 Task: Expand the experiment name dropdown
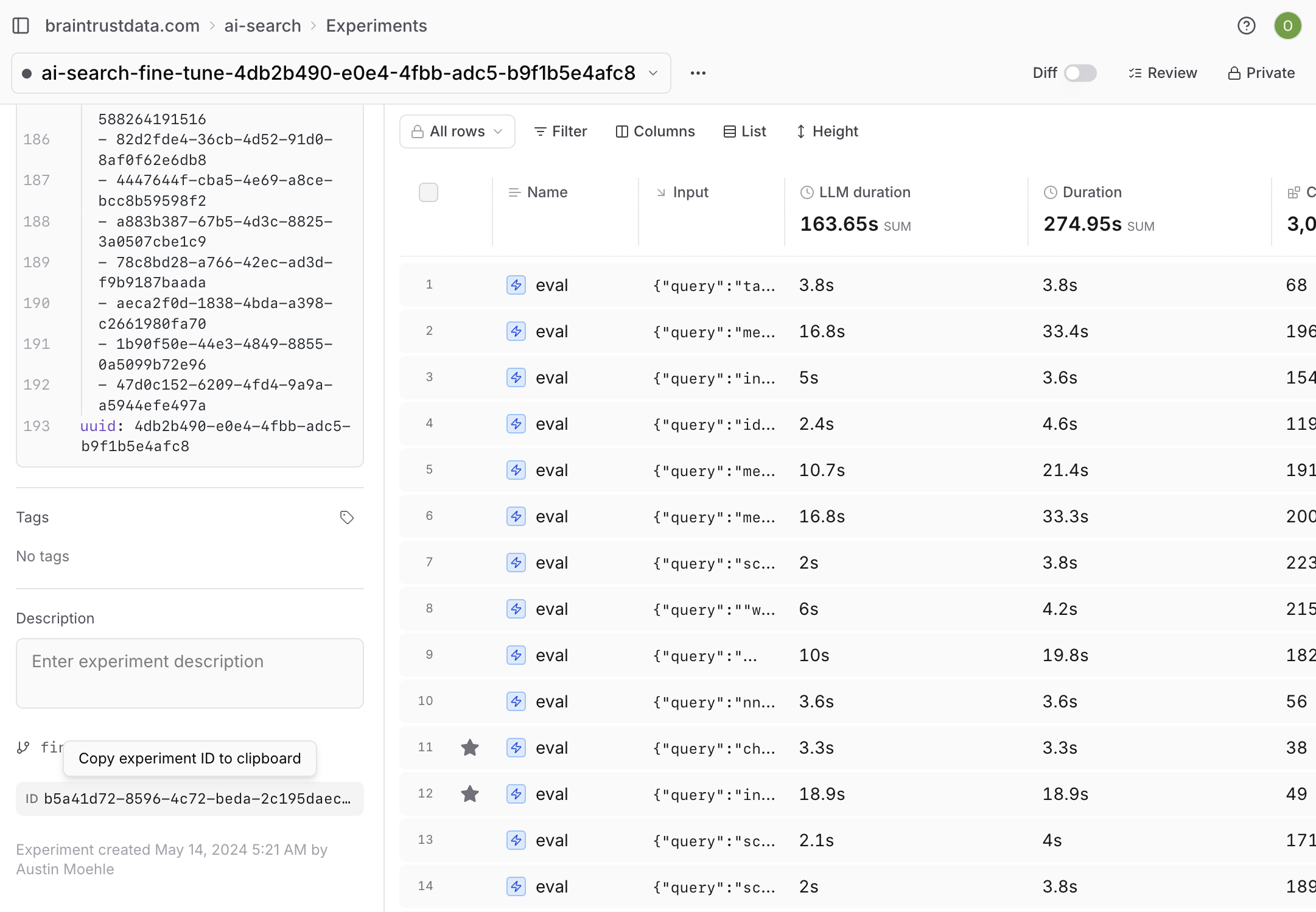point(653,73)
